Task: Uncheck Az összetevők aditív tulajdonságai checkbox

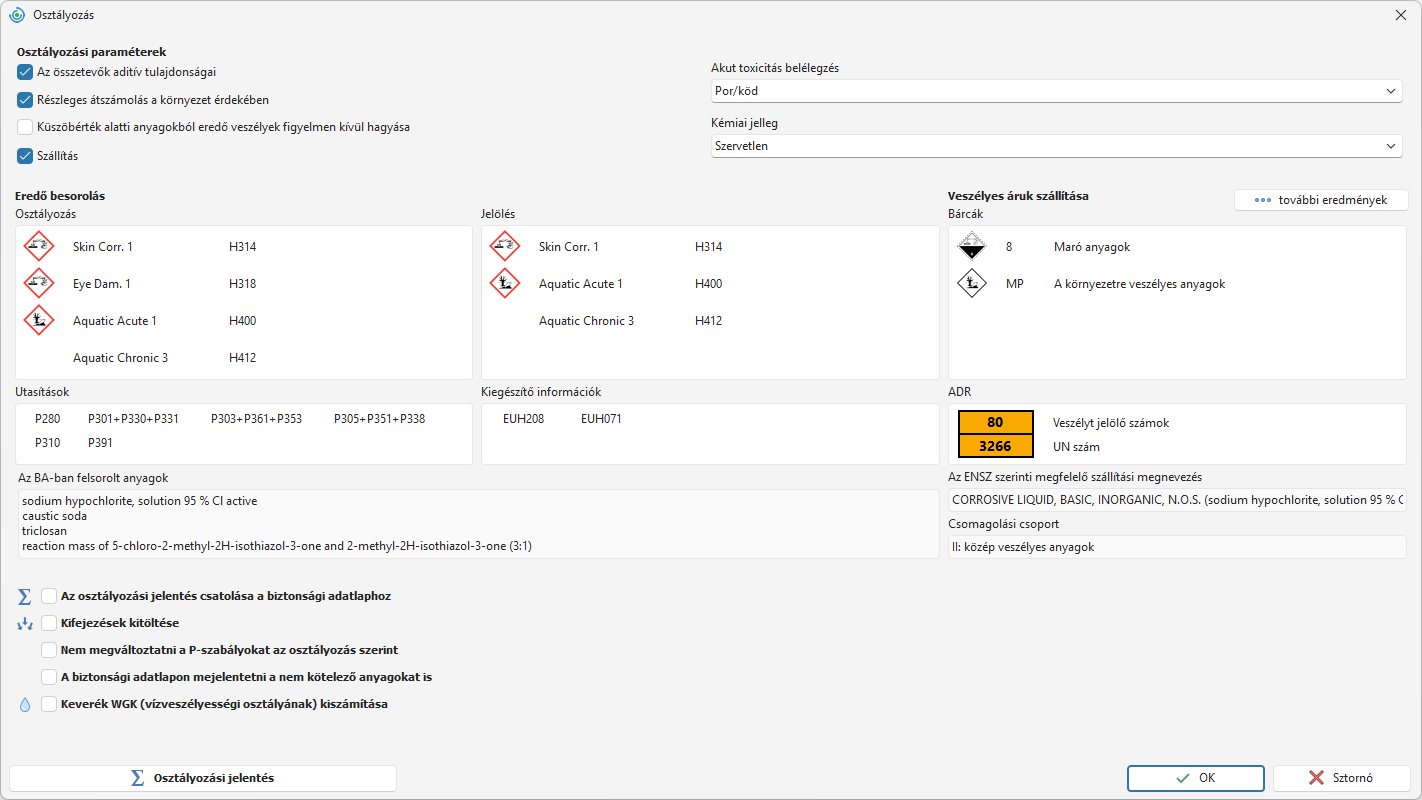Action: (25, 72)
